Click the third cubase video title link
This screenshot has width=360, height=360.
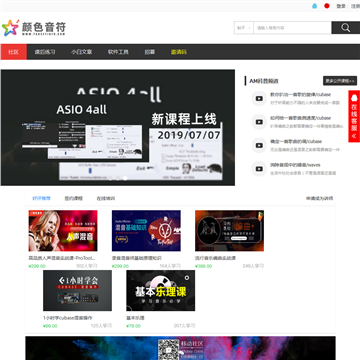[296, 141]
